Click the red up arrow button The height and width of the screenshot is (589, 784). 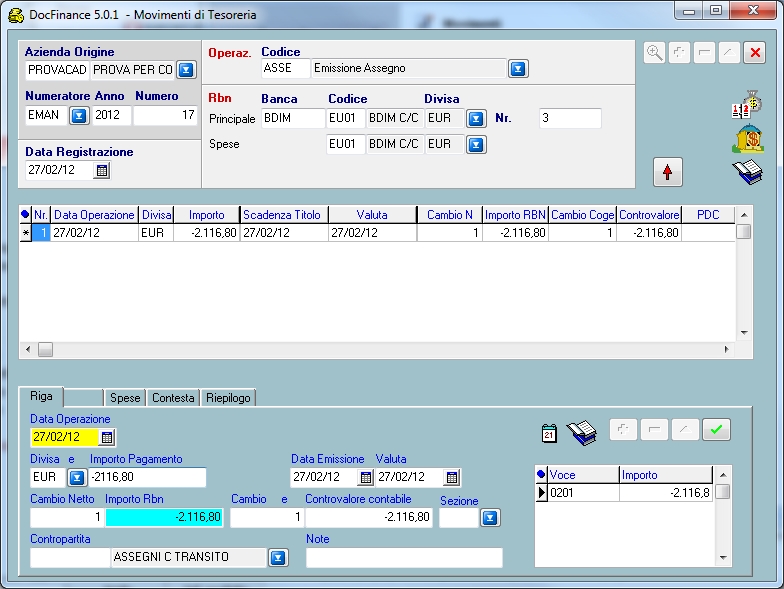[667, 172]
